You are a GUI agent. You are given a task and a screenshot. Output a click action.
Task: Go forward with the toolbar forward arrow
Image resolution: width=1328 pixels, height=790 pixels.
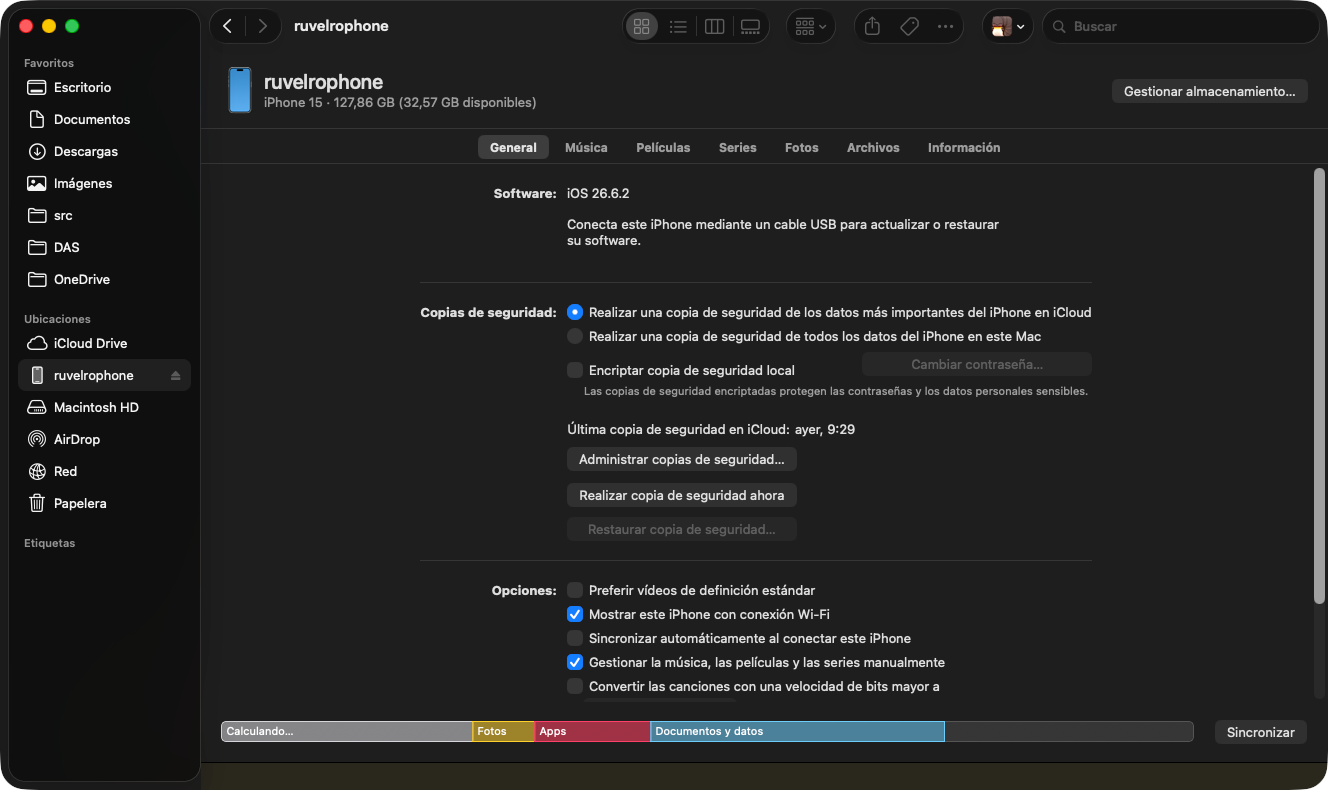pyautogui.click(x=262, y=26)
